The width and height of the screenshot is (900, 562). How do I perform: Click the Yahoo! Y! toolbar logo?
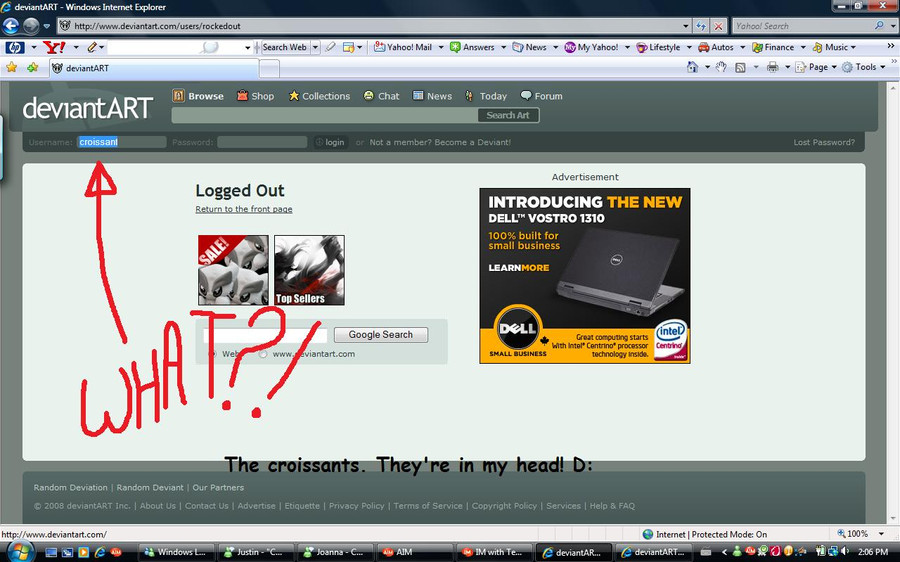[x=55, y=47]
